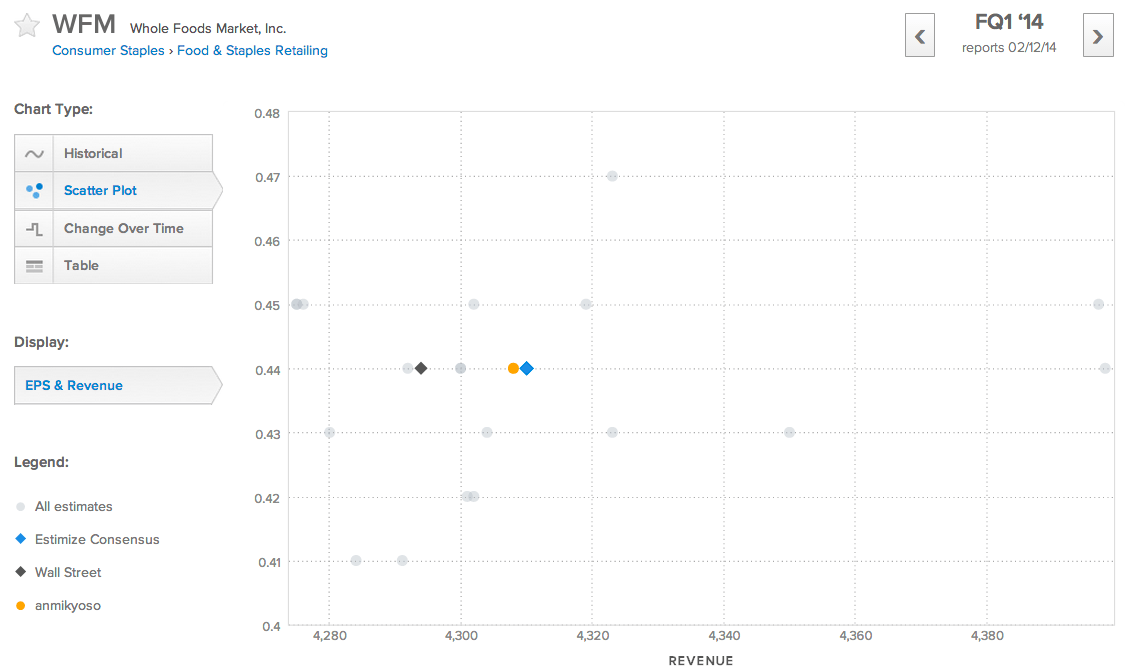Viewport: 1129px width, 668px height.
Task: Click the gray dot at 0.44 and 4,300
Action: click(x=461, y=369)
